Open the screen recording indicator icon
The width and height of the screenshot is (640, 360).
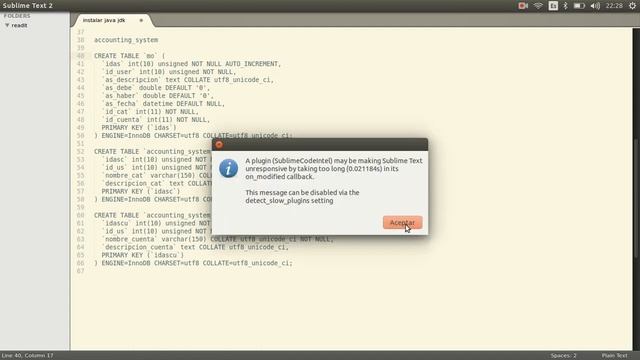click(523, 6)
